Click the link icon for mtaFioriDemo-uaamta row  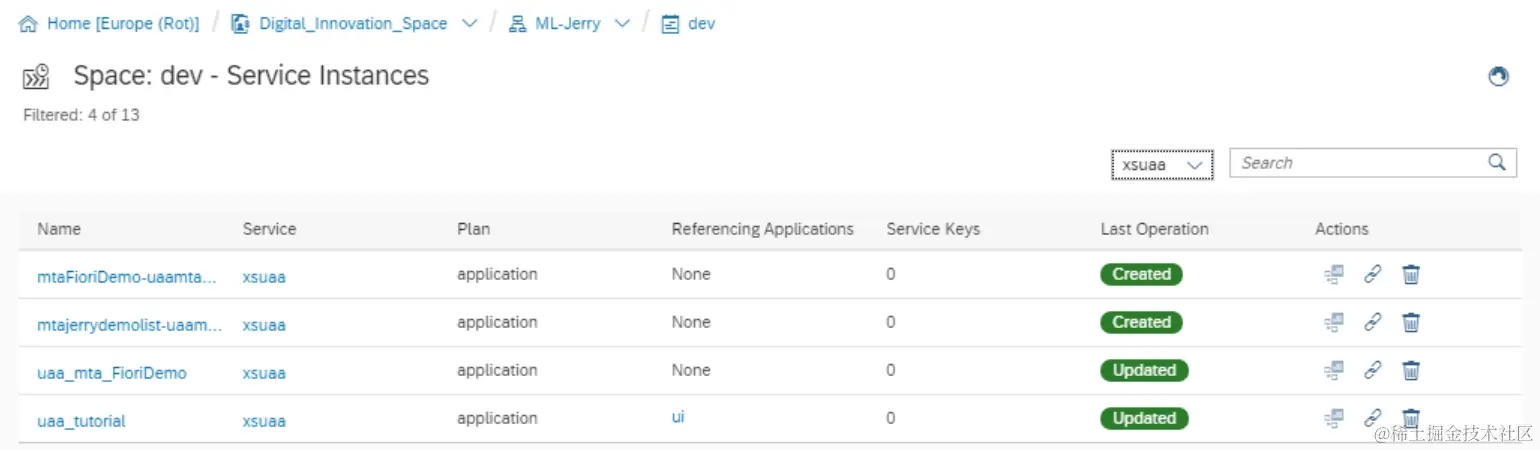(1373, 274)
